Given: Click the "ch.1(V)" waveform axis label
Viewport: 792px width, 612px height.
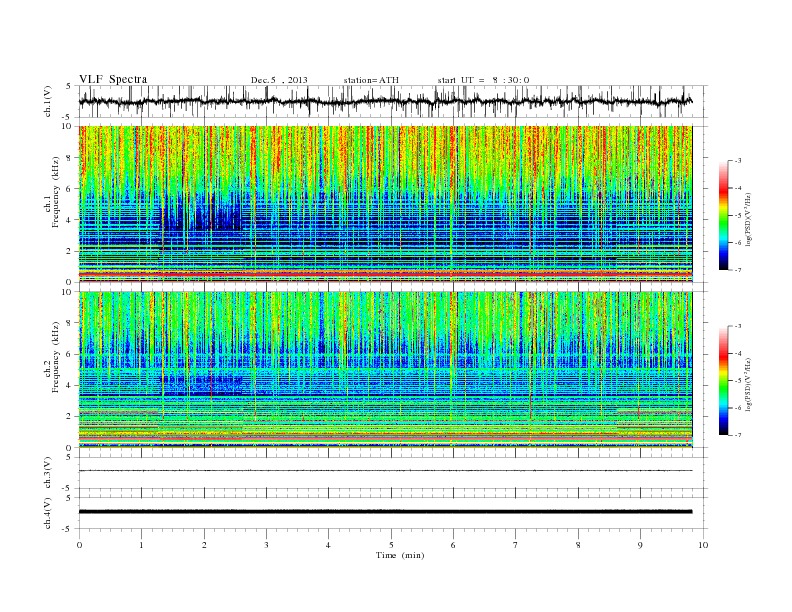Looking at the screenshot, I should pyautogui.click(x=48, y=101).
